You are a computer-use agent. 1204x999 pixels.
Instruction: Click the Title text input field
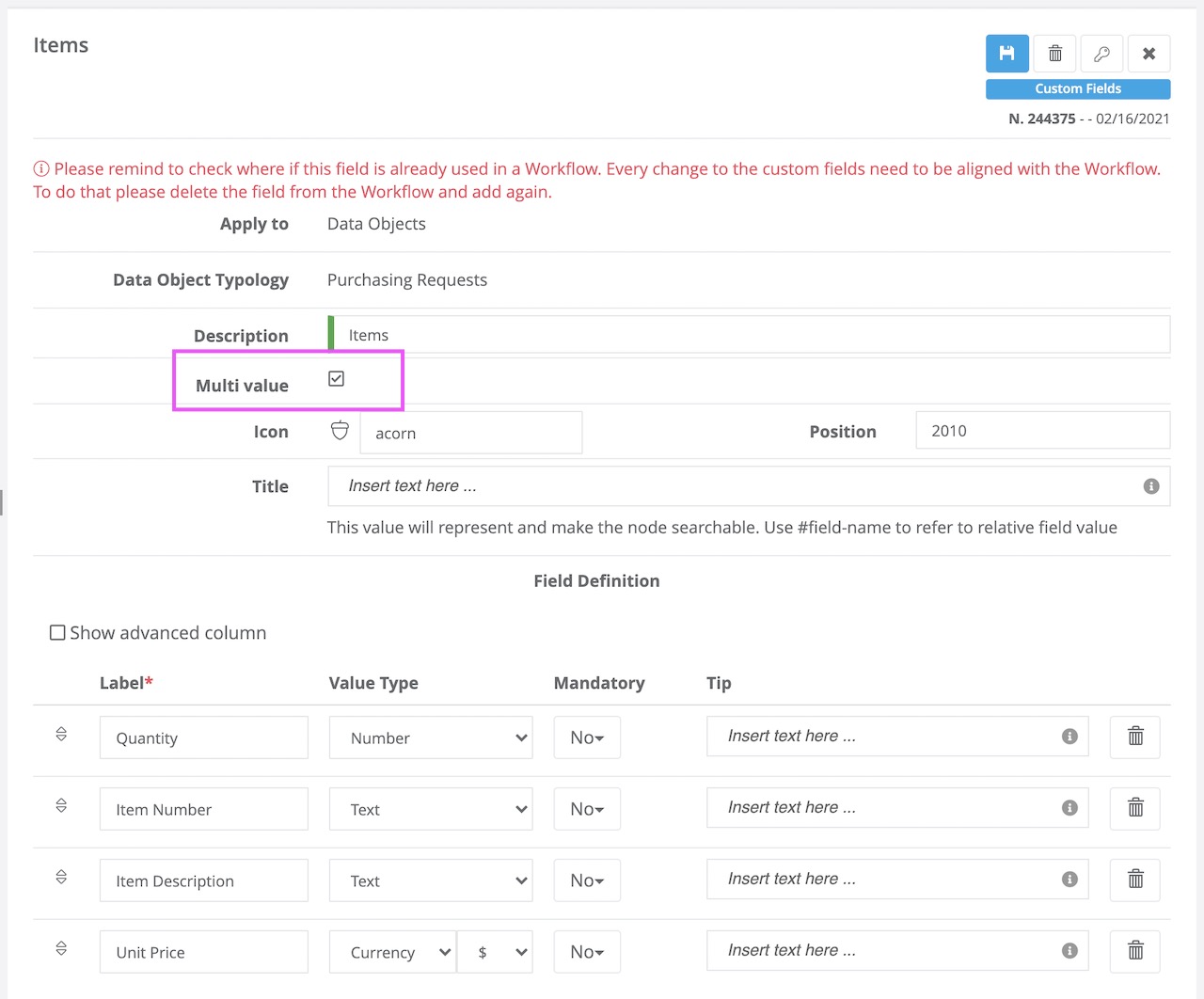658,485
